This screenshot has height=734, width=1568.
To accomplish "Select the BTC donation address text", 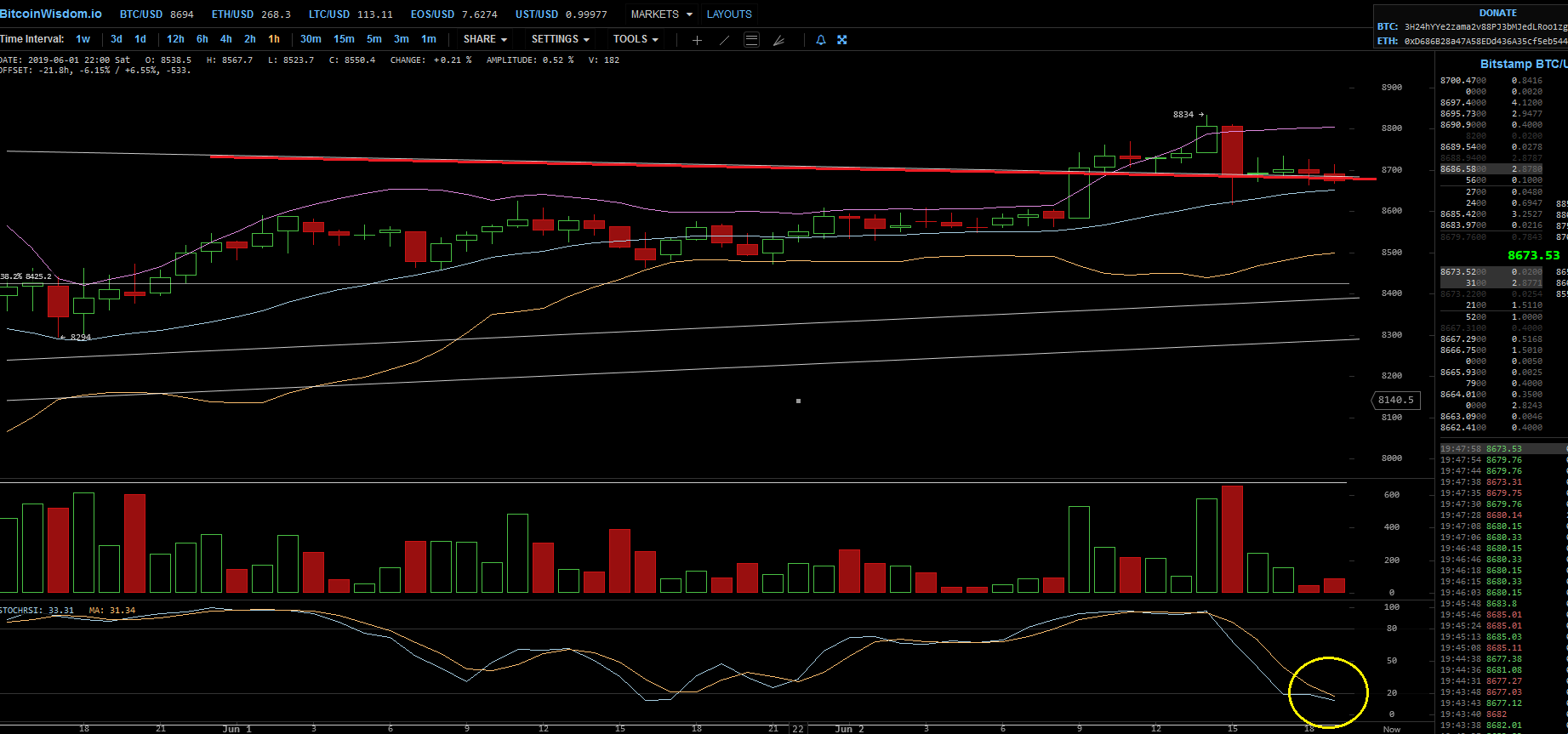I will click(1485, 27).
